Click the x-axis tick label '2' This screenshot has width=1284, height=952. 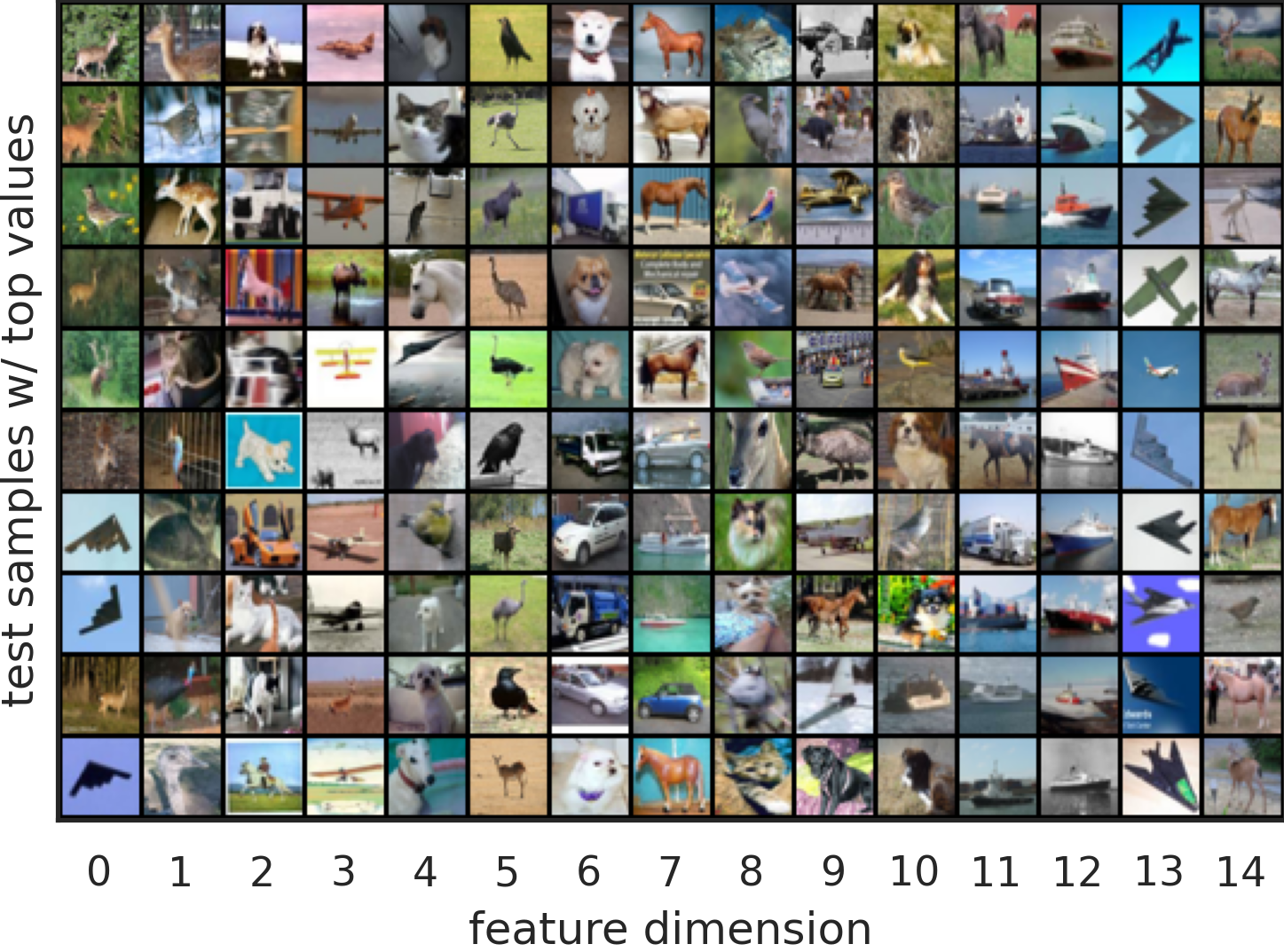coord(262,871)
